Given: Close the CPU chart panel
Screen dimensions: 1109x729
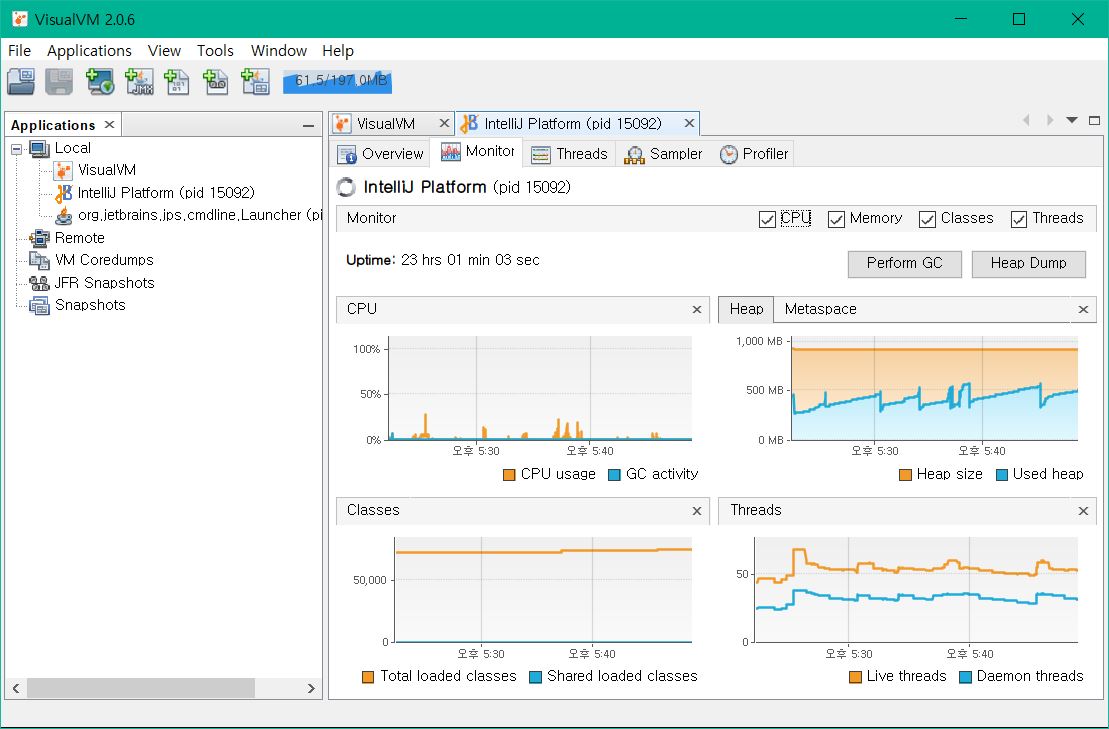Looking at the screenshot, I should 697,310.
